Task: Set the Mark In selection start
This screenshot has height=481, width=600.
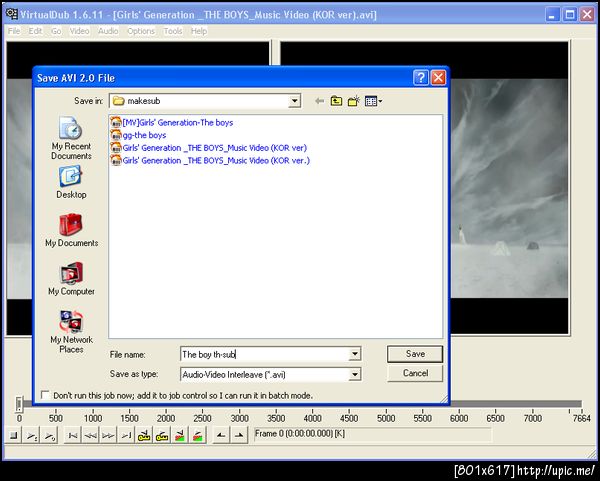Action: 221,435
